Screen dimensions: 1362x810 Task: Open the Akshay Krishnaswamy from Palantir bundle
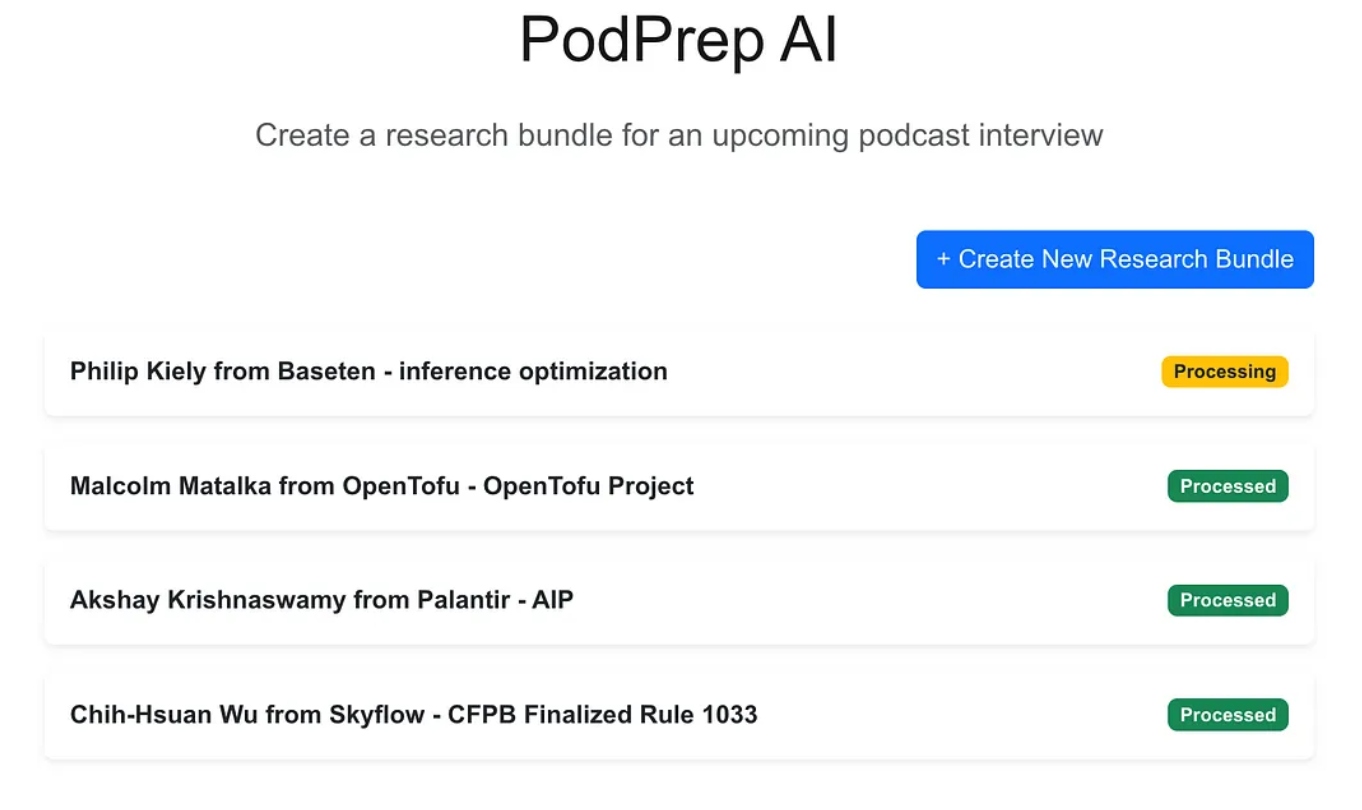(x=679, y=600)
